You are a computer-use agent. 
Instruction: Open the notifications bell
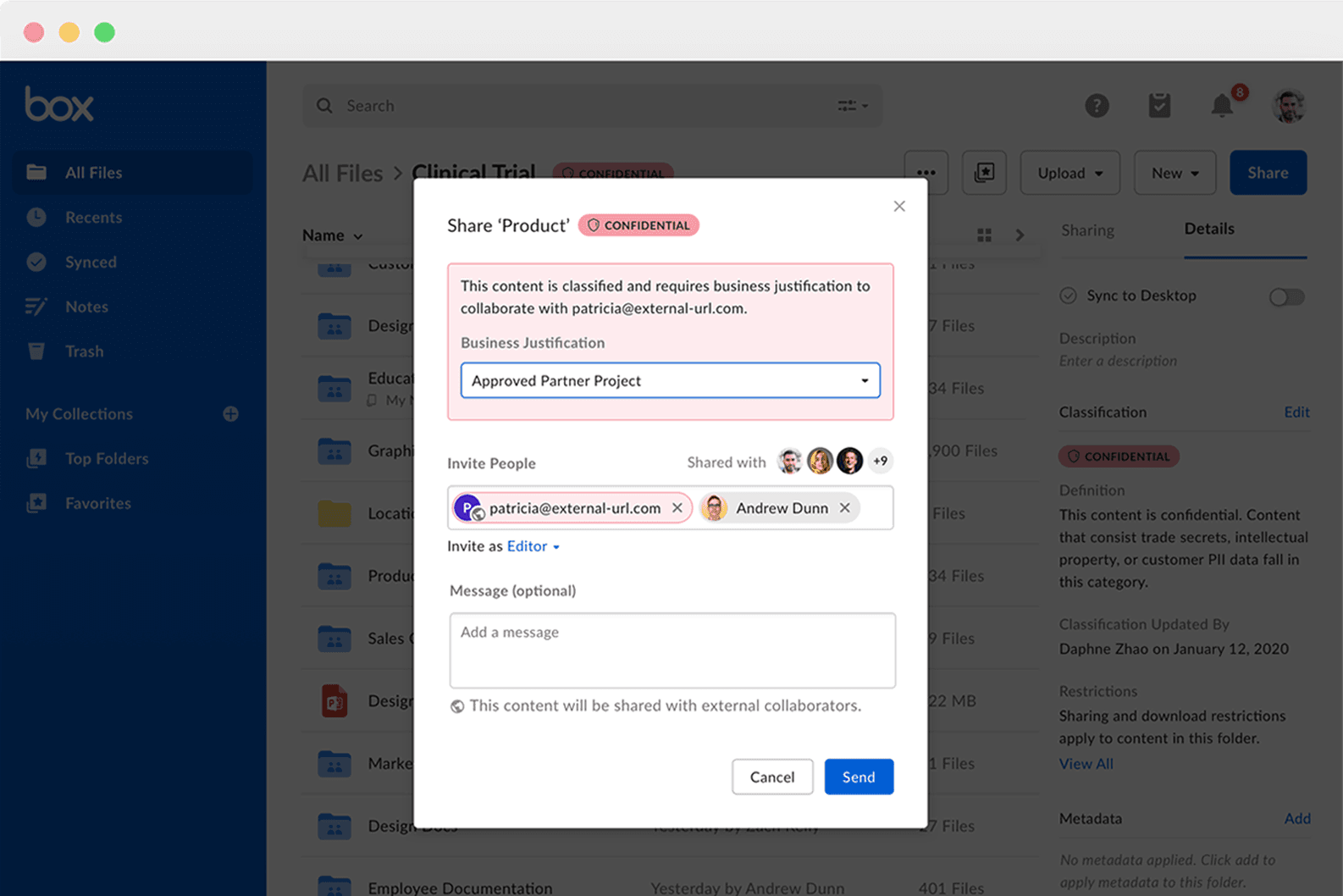click(1222, 106)
